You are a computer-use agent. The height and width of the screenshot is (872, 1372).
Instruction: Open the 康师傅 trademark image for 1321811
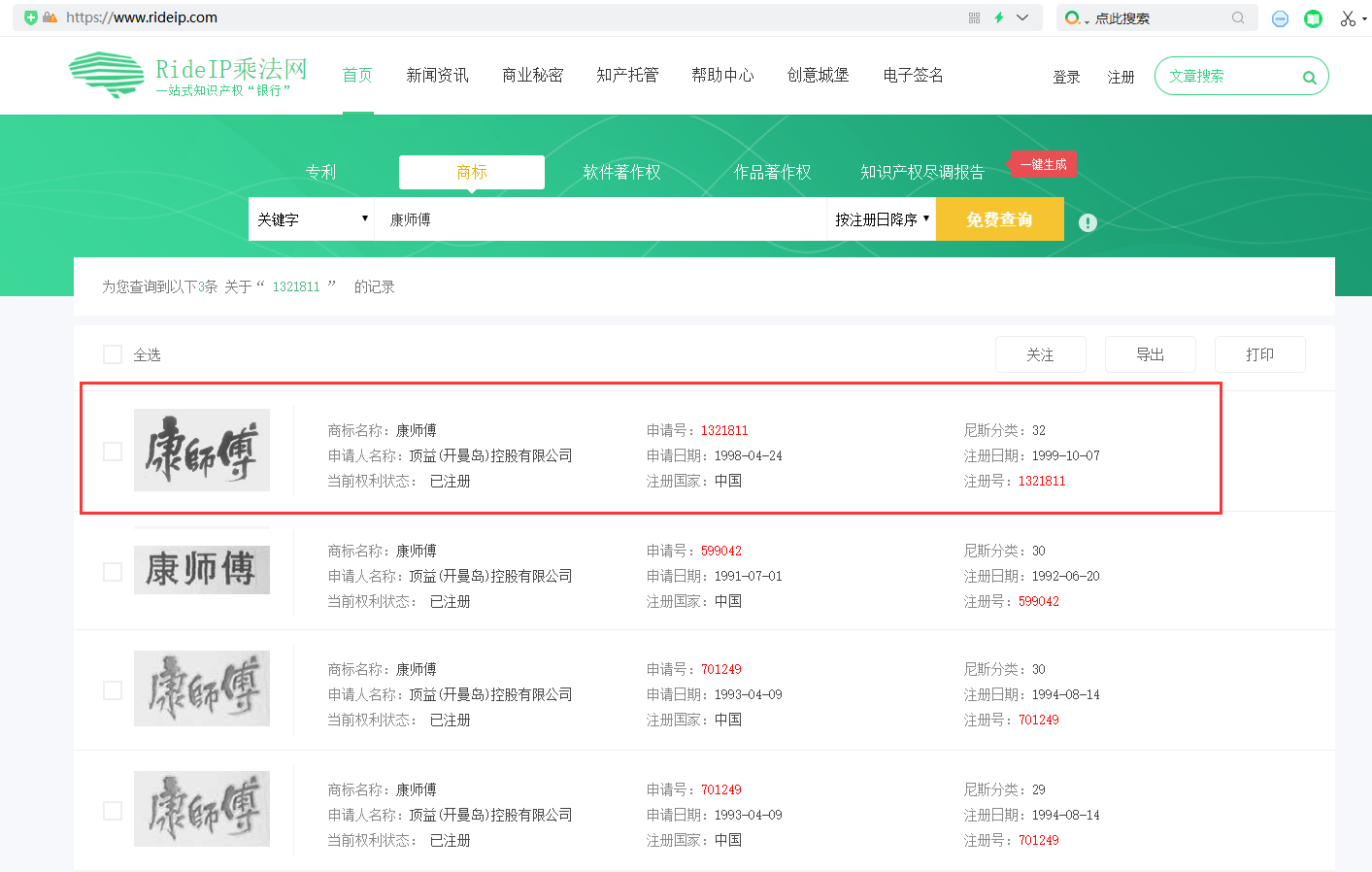pyautogui.click(x=202, y=450)
